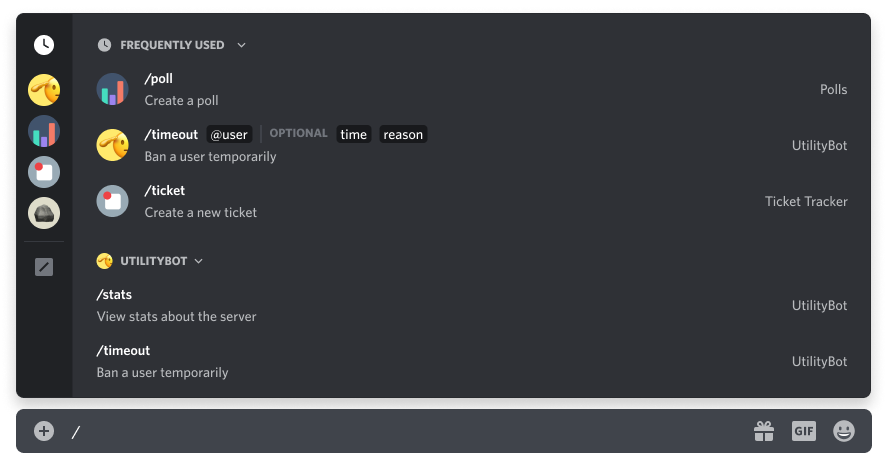887x453 pixels.
Task: Open the frequently used clock icon in sidebar
Action: click(x=44, y=45)
